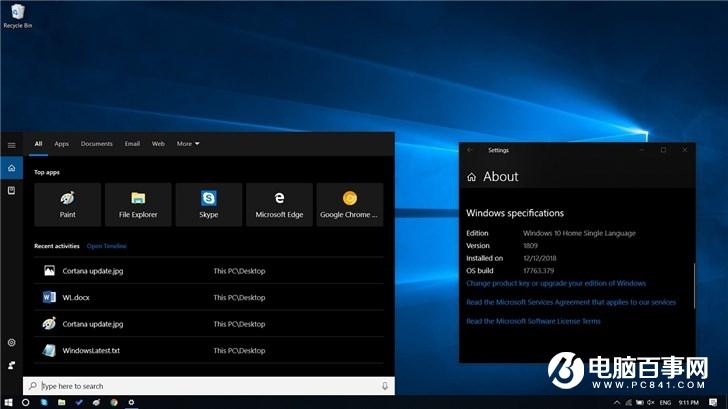Image resolution: width=728 pixels, height=409 pixels.
Task: Open WL.docx from recent activities
Action: pyautogui.click(x=209, y=297)
